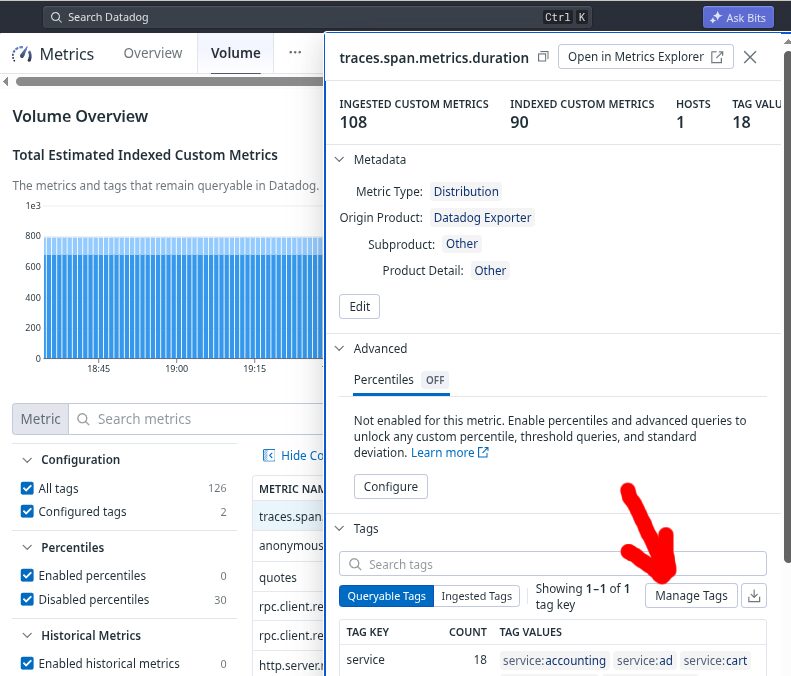Select the Percentiles OFF tab
This screenshot has height=676, width=791.
tap(401, 380)
